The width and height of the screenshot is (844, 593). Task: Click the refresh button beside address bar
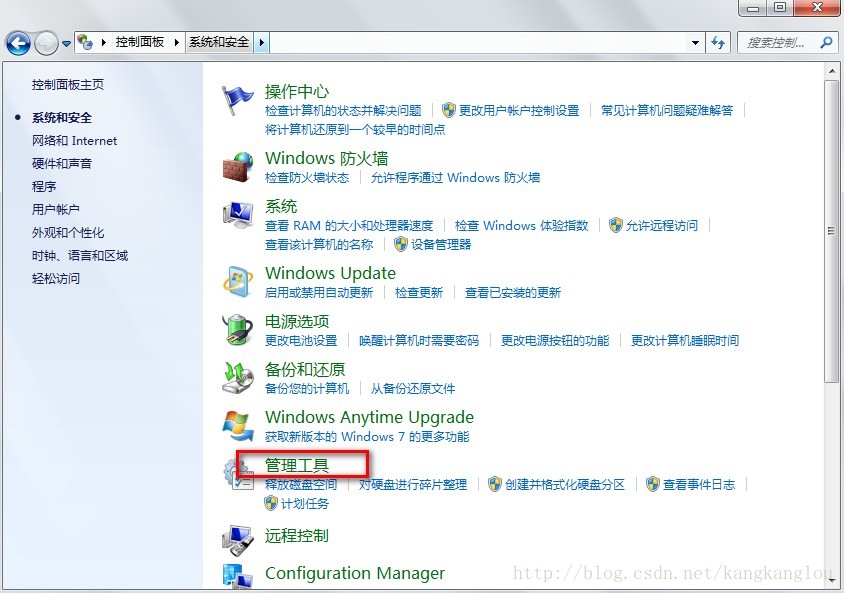718,43
